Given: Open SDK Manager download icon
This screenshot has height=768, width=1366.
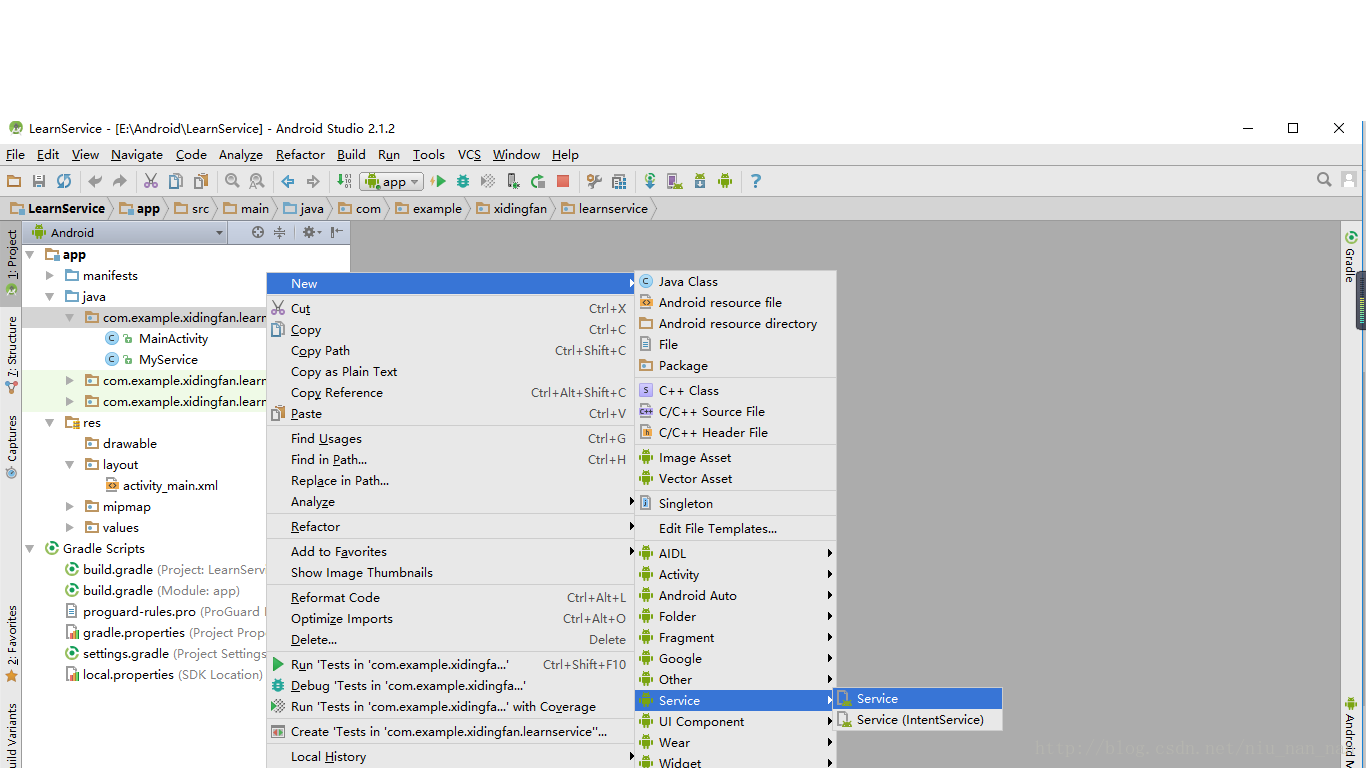Looking at the screenshot, I should (700, 181).
